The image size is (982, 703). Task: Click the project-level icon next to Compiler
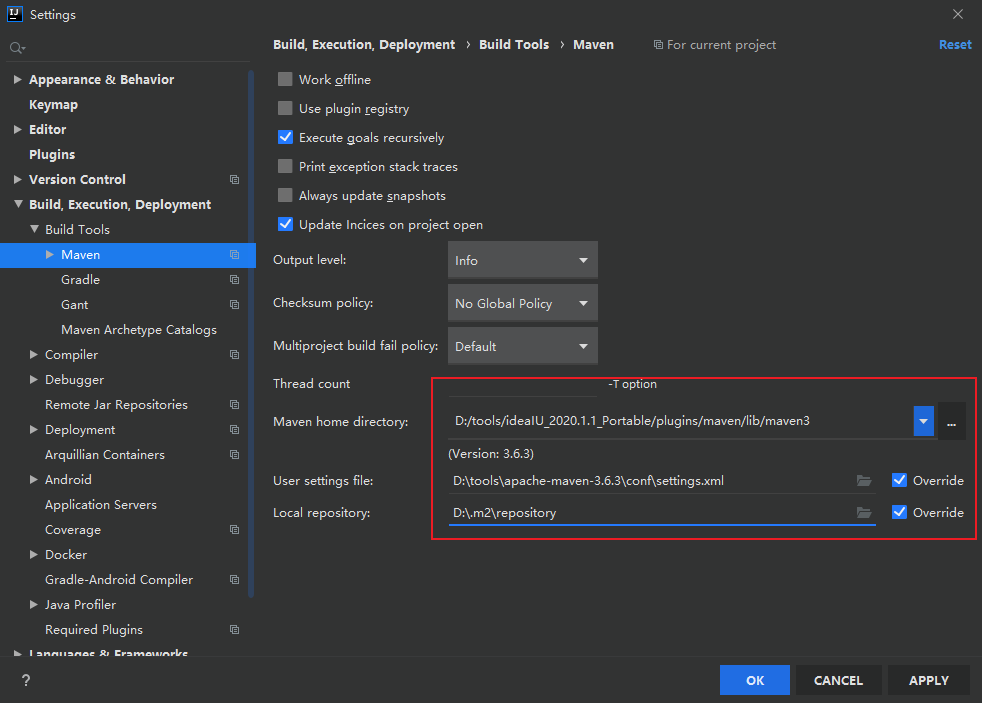234,355
